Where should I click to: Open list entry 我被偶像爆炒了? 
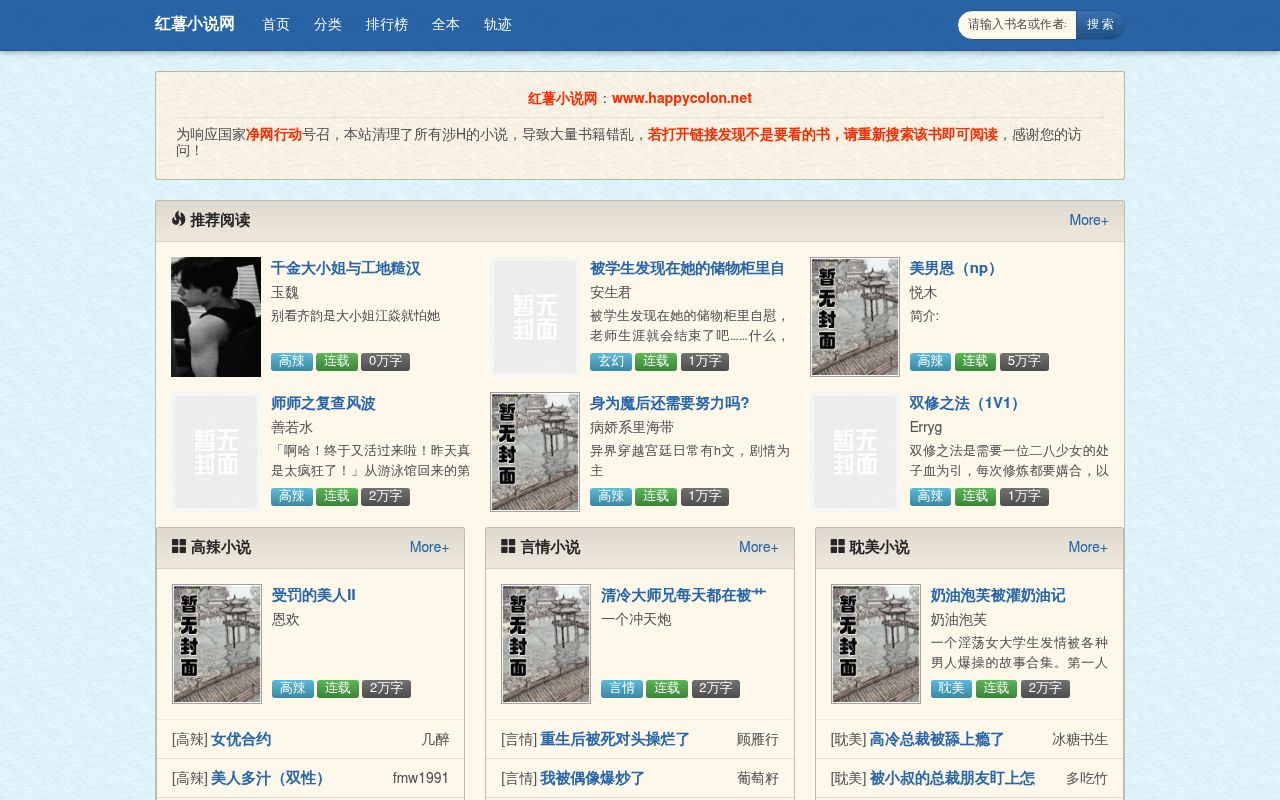pyautogui.click(x=592, y=778)
